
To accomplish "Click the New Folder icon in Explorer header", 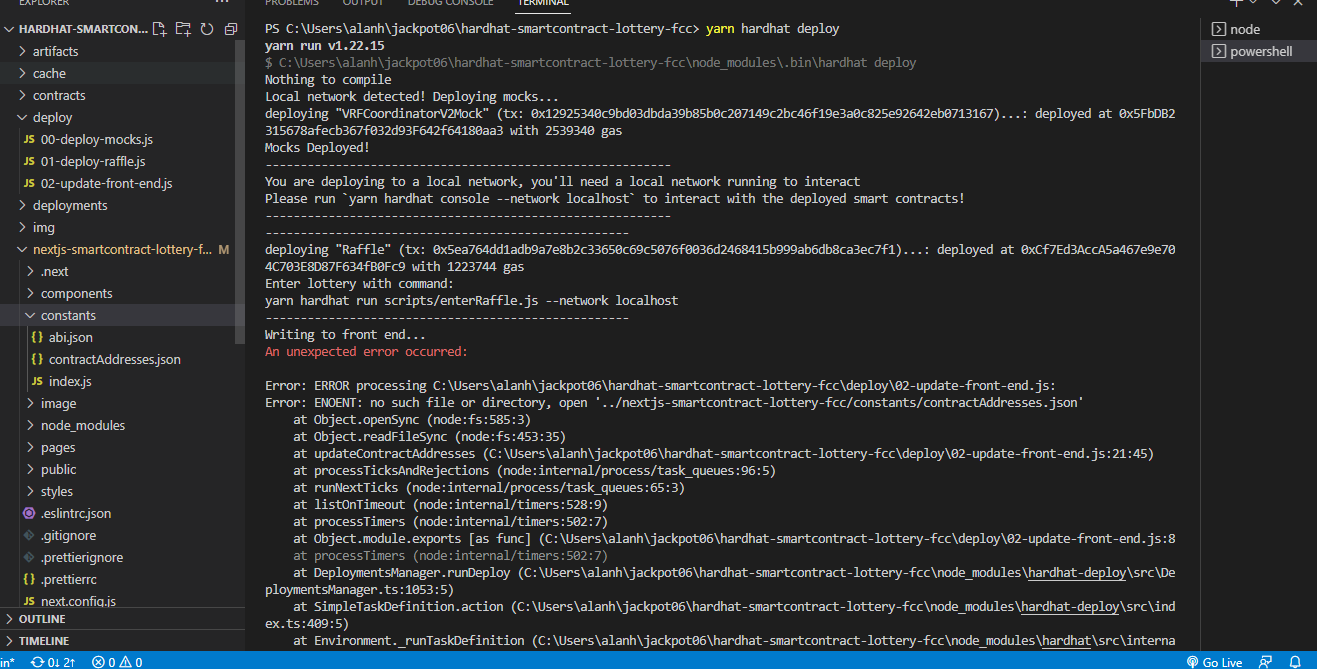I will [x=183, y=29].
